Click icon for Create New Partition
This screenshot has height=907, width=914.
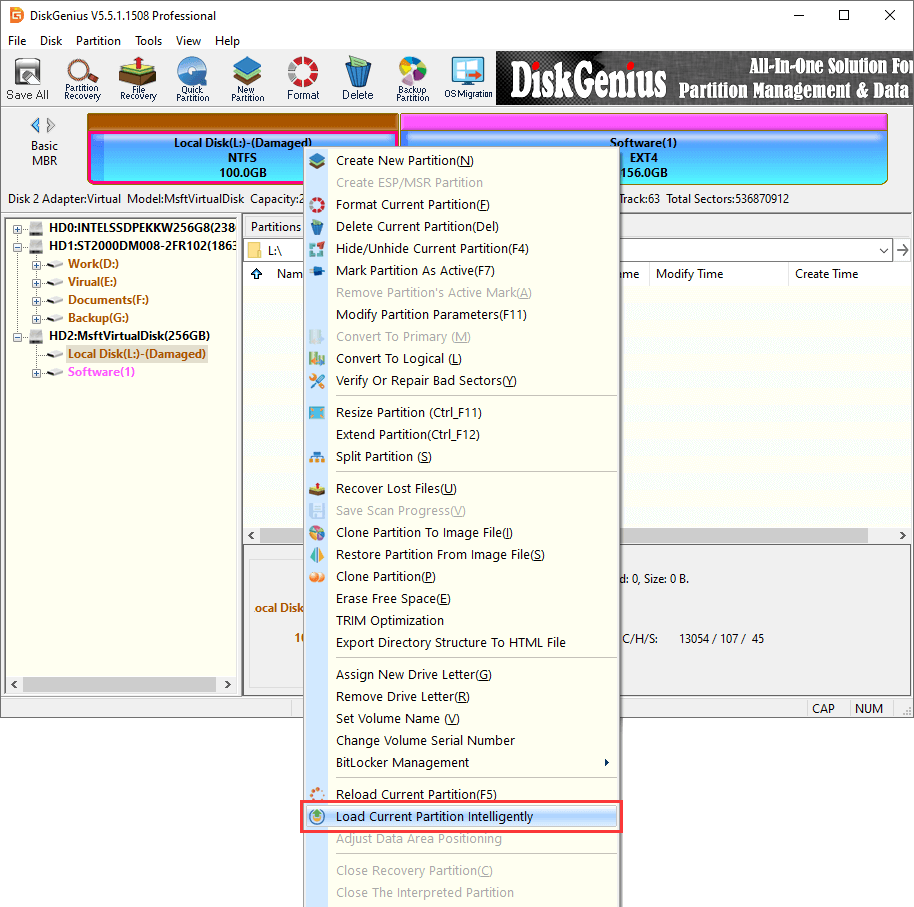317,161
